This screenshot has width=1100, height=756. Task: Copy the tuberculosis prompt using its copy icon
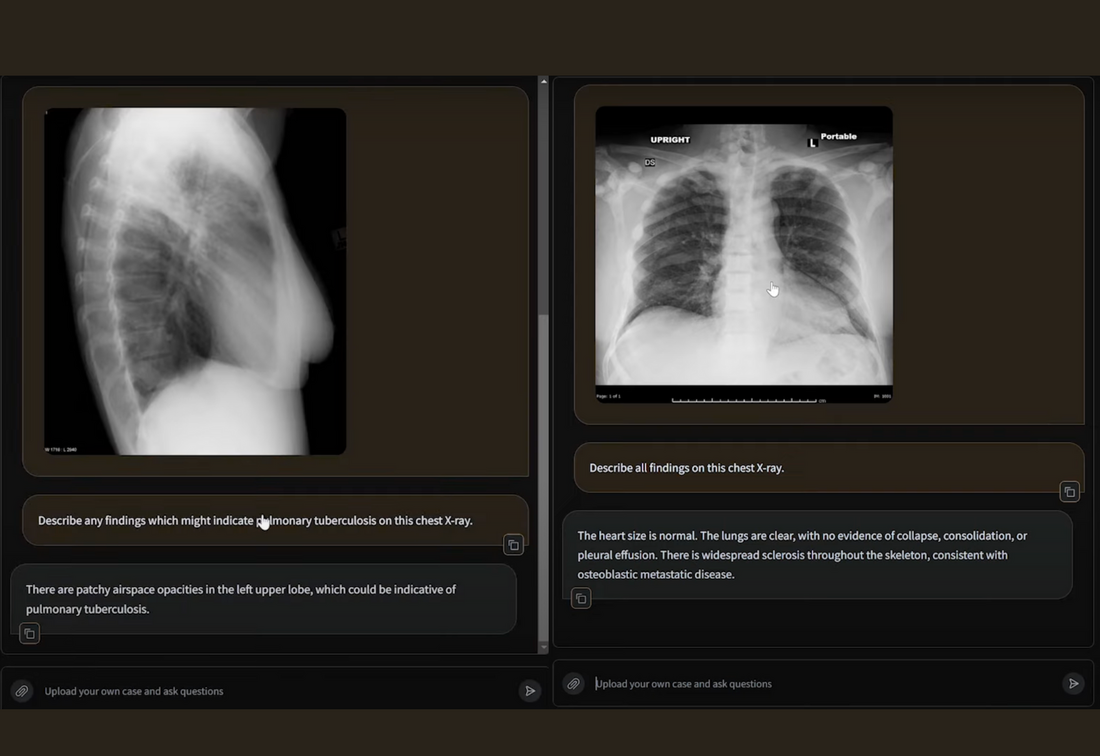pos(513,545)
